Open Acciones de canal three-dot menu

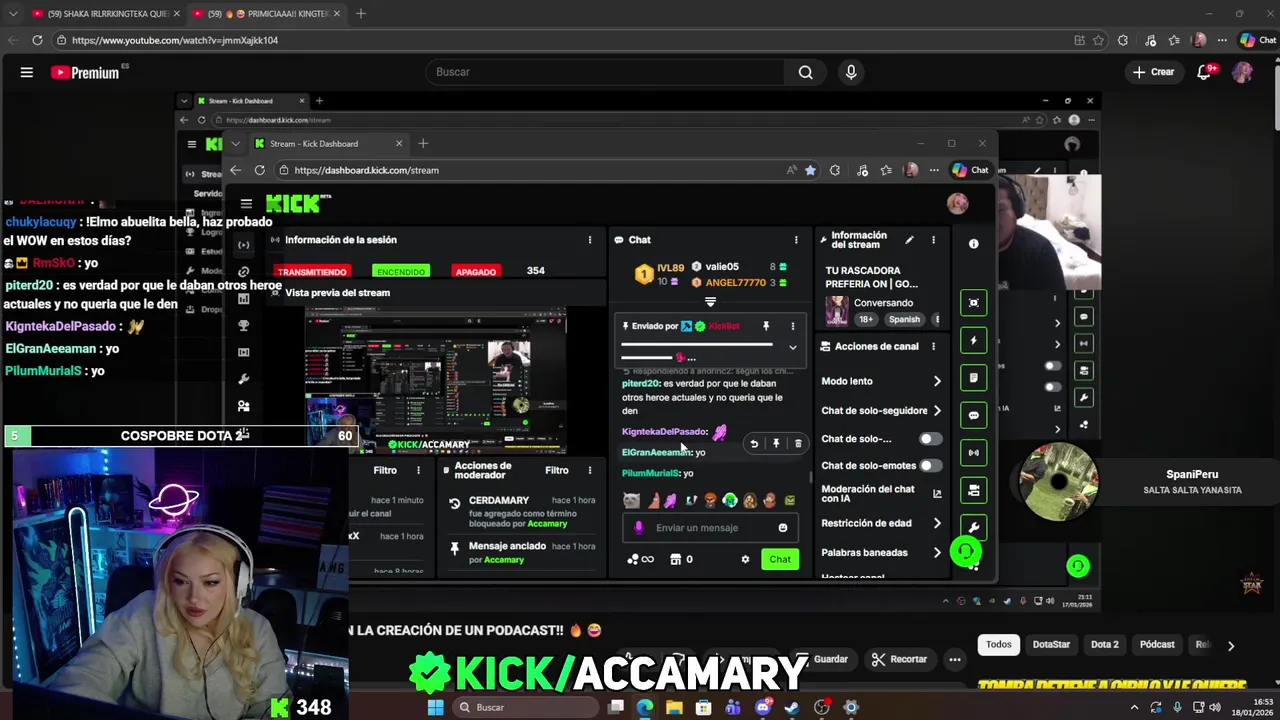933,347
